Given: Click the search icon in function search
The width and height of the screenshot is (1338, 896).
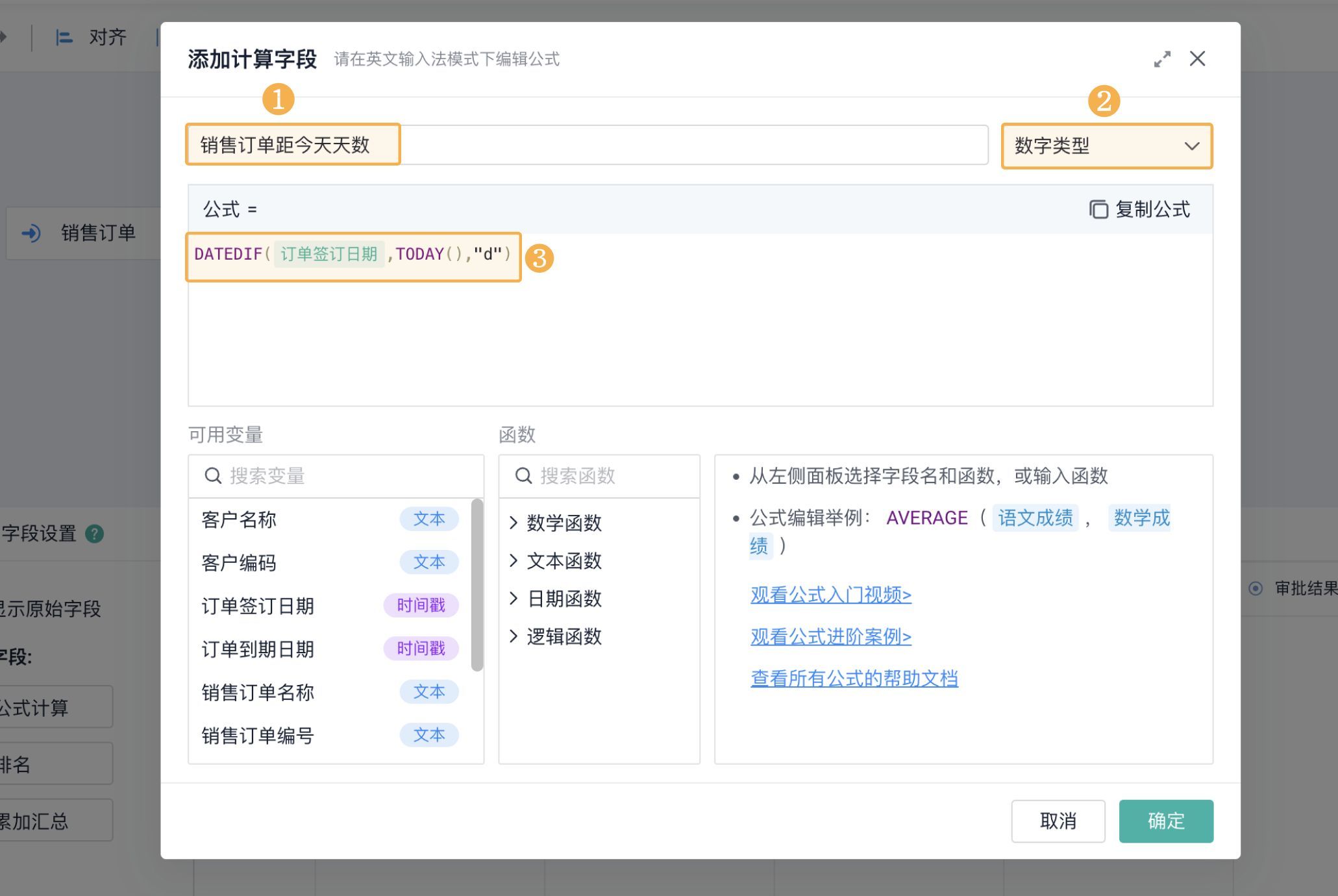Looking at the screenshot, I should tap(523, 476).
